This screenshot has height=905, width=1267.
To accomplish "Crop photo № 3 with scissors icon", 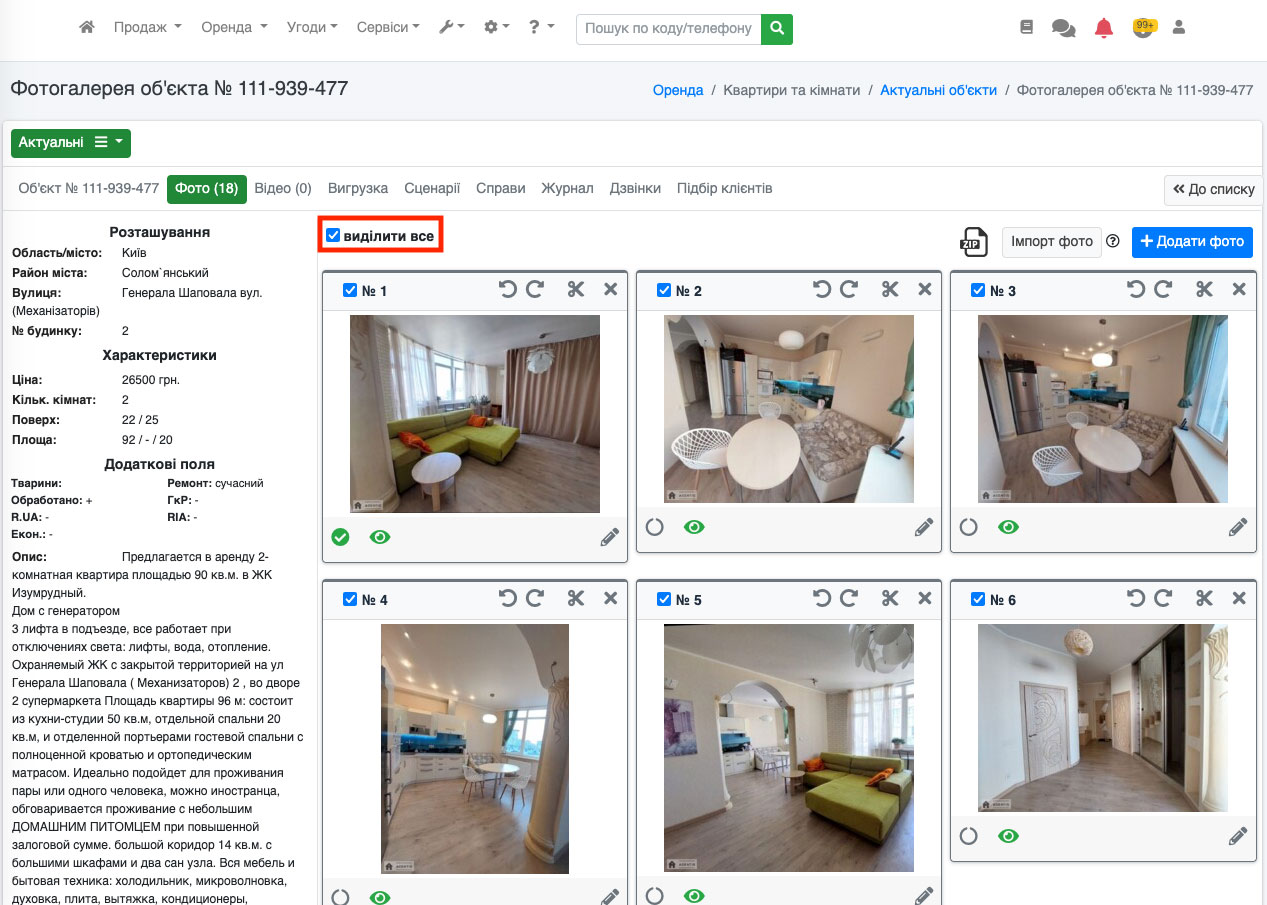I will click(1204, 290).
